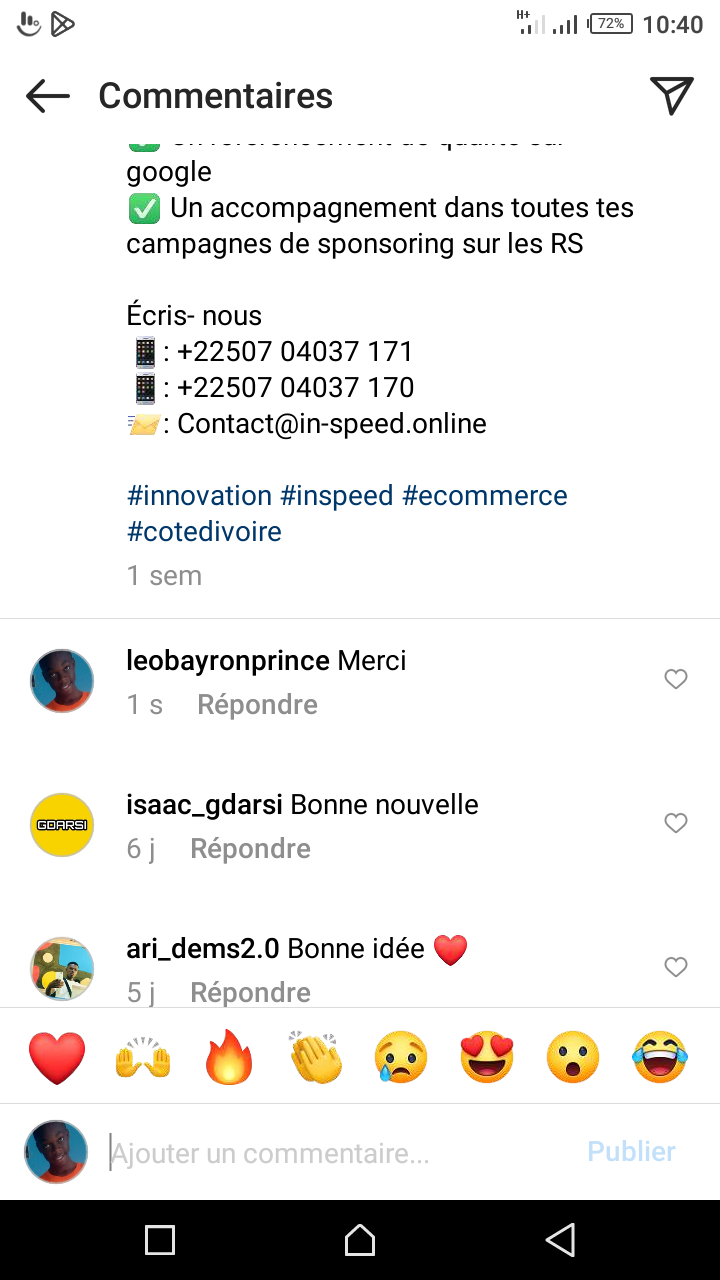This screenshot has width=720, height=1280.
Task: Insert raised hands emoji reaction
Action: pos(144,1058)
